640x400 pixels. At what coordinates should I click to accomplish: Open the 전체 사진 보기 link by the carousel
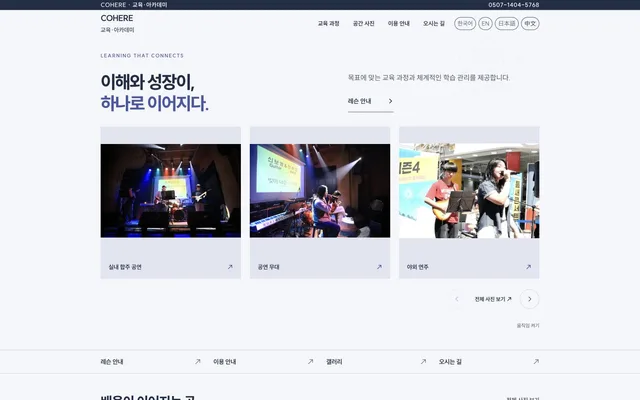pos(493,299)
